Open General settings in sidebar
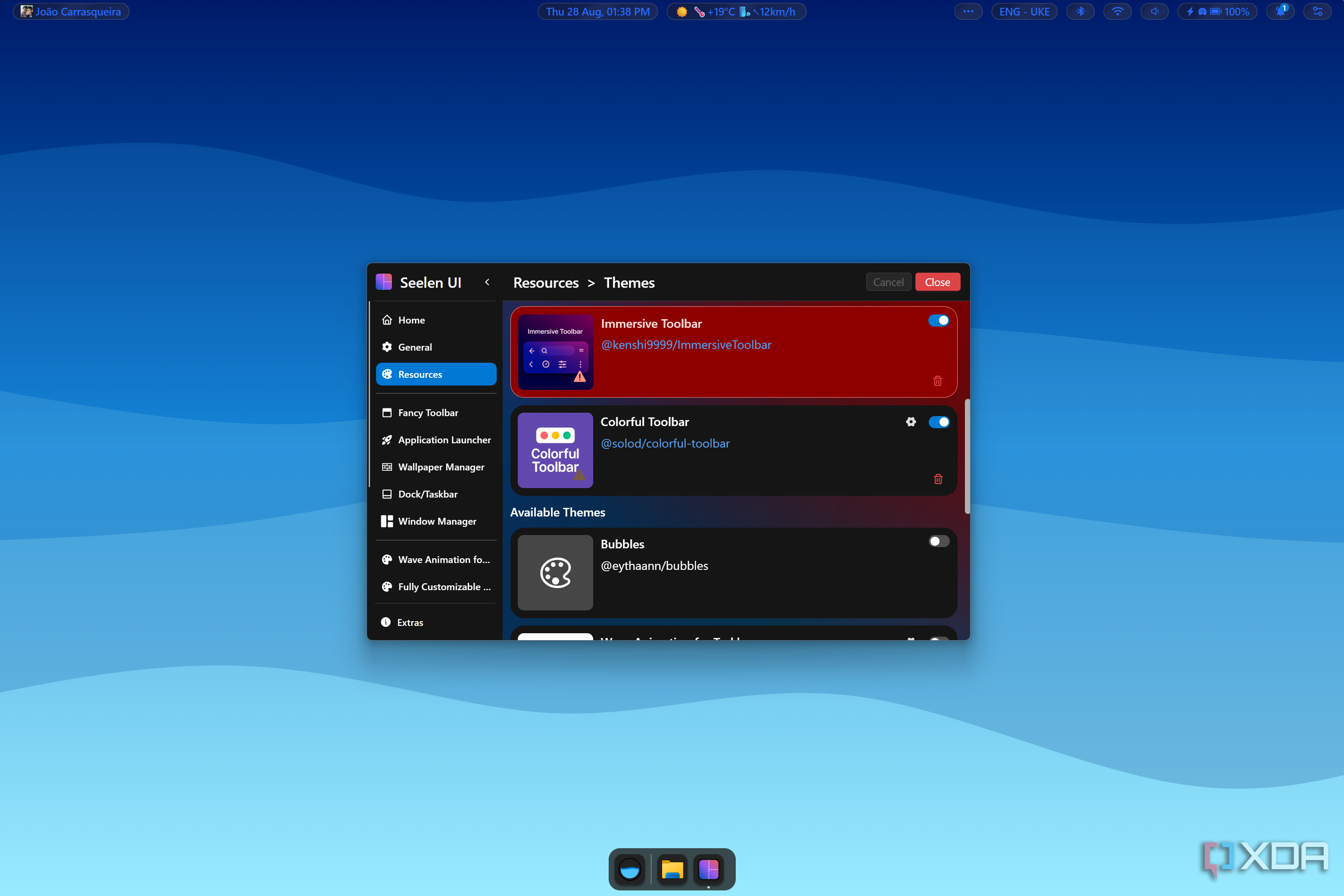The height and width of the screenshot is (896, 1344). 436,347
